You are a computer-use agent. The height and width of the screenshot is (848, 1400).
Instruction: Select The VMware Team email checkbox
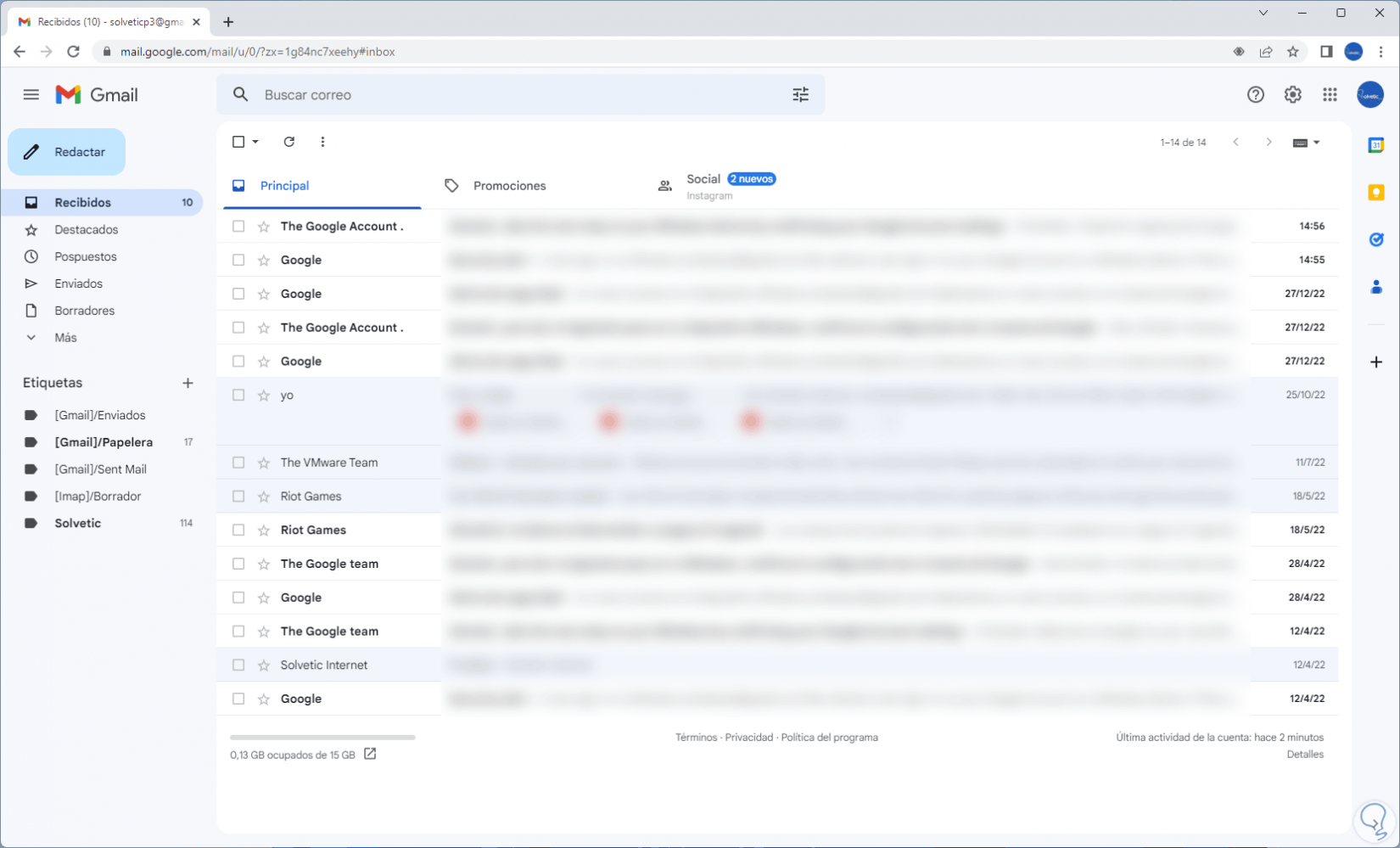238,463
